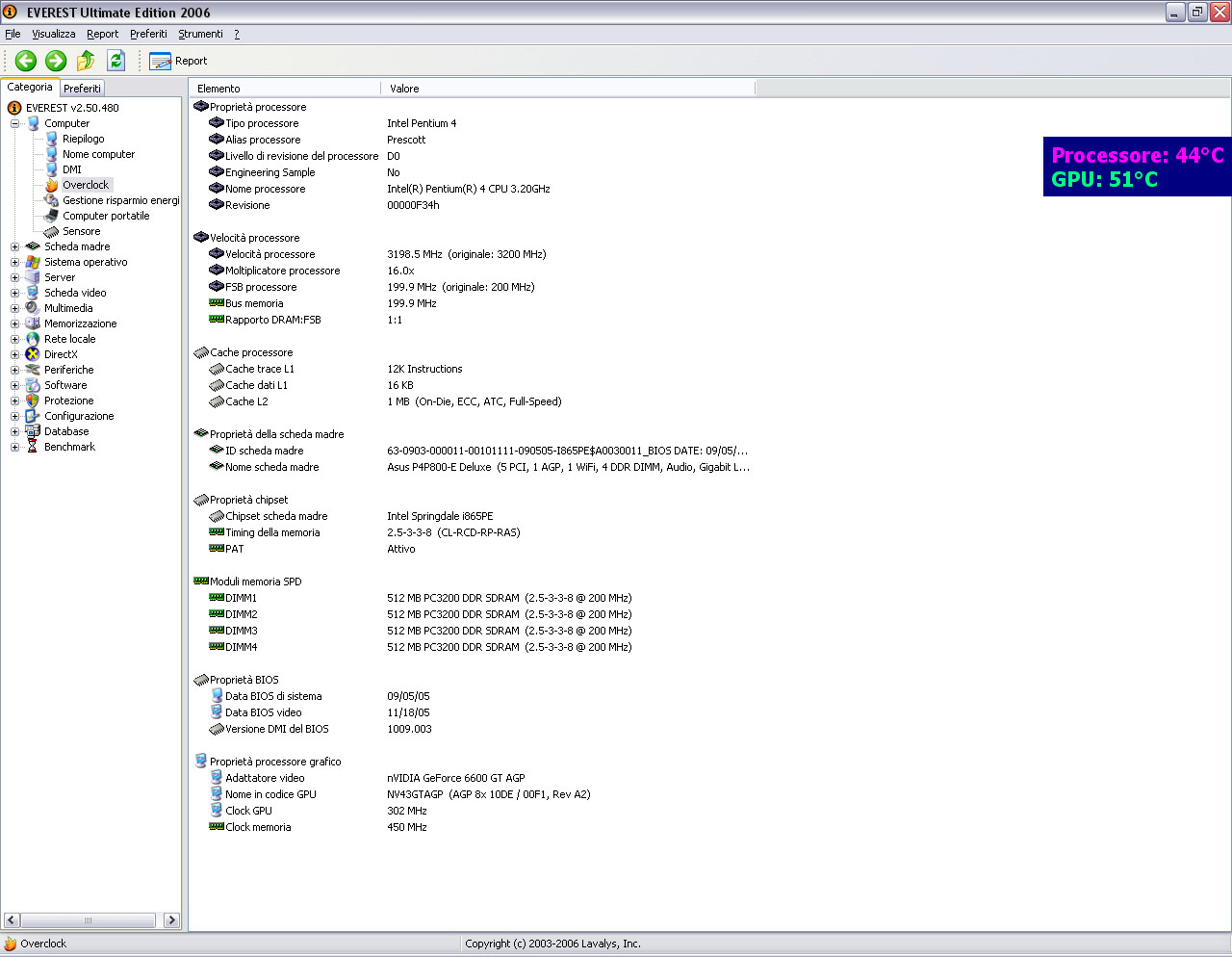Viewport: 1232px width, 957px height.
Task: Open the Preferiti menu
Action: tap(148, 34)
